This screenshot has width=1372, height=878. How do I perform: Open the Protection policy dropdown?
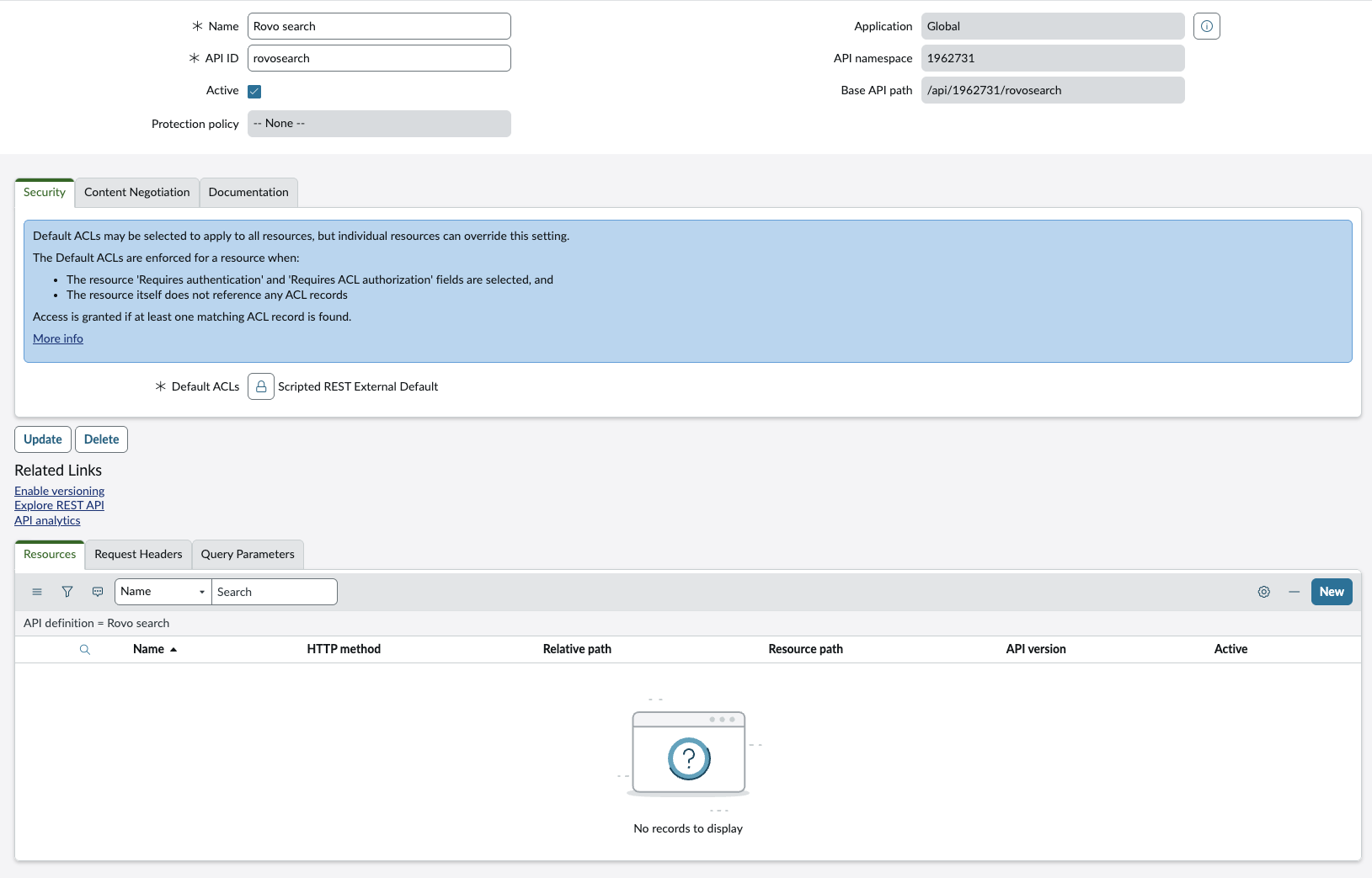coord(379,124)
